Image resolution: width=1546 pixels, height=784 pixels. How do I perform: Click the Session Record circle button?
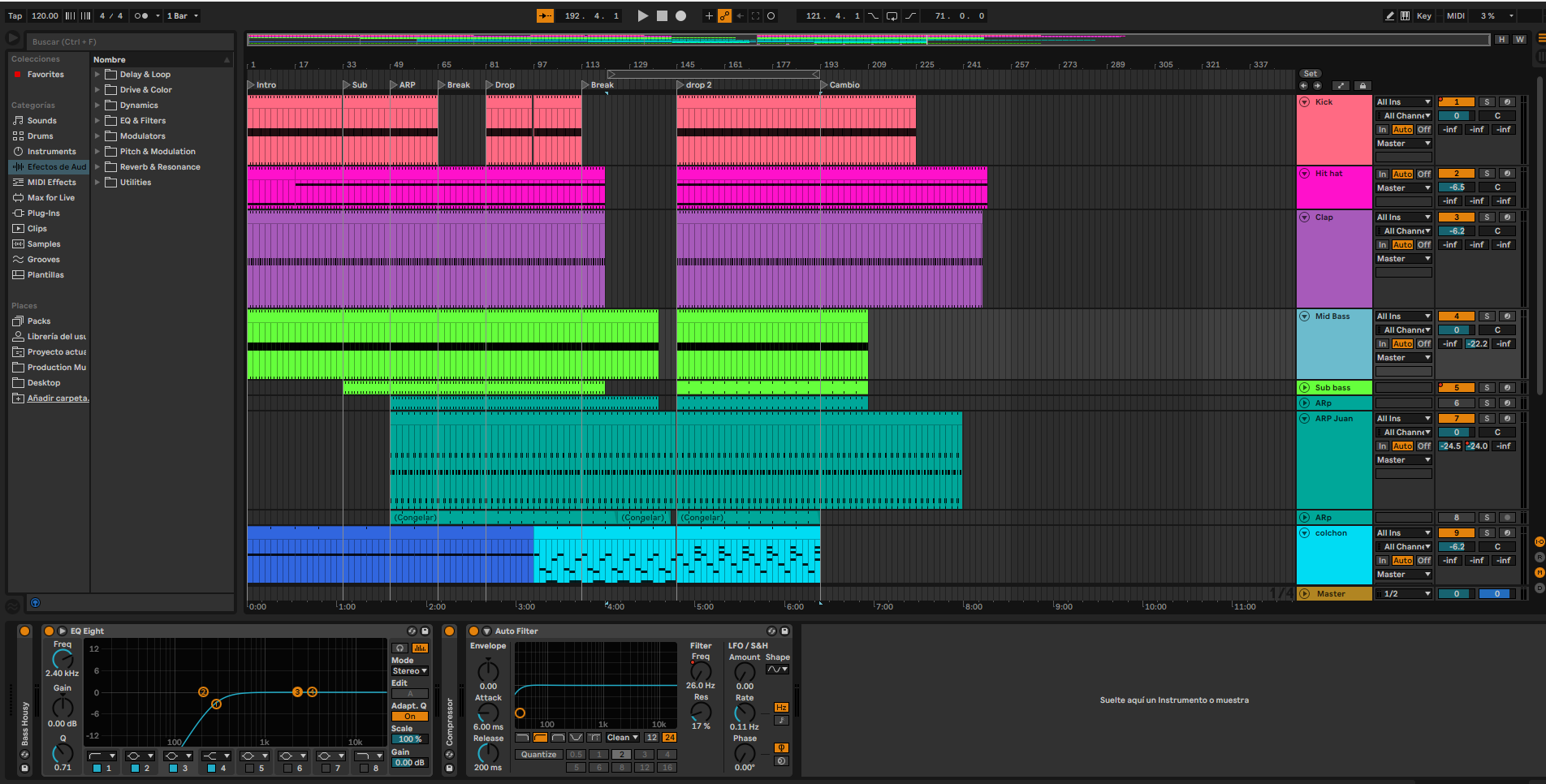point(771,15)
